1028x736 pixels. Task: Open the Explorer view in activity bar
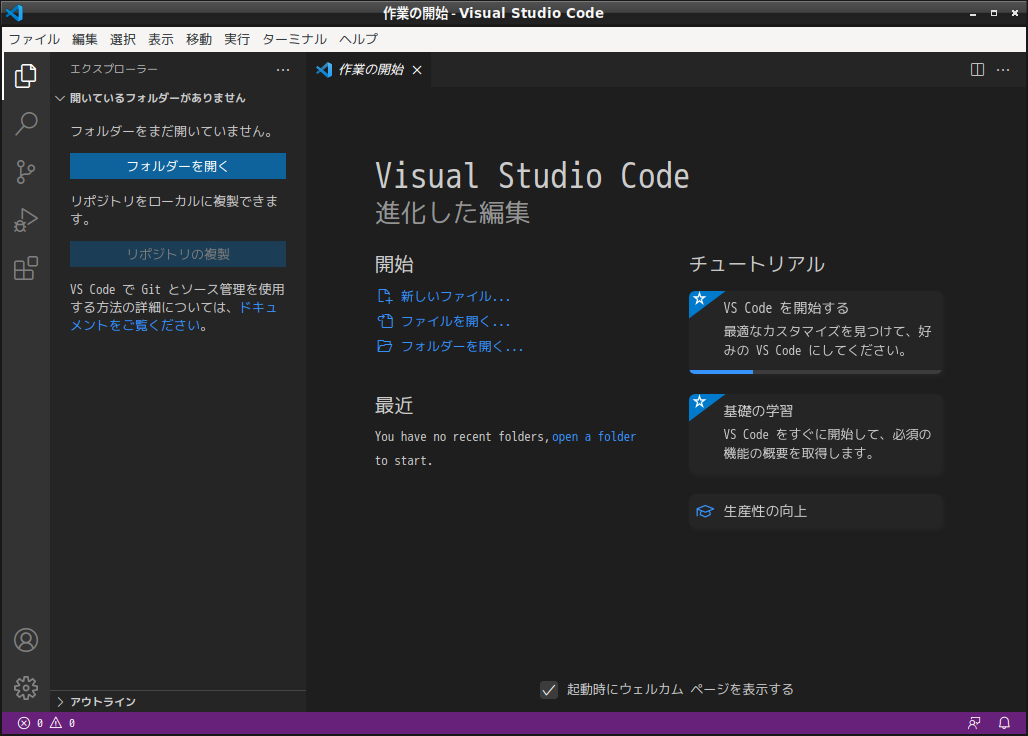point(26,76)
